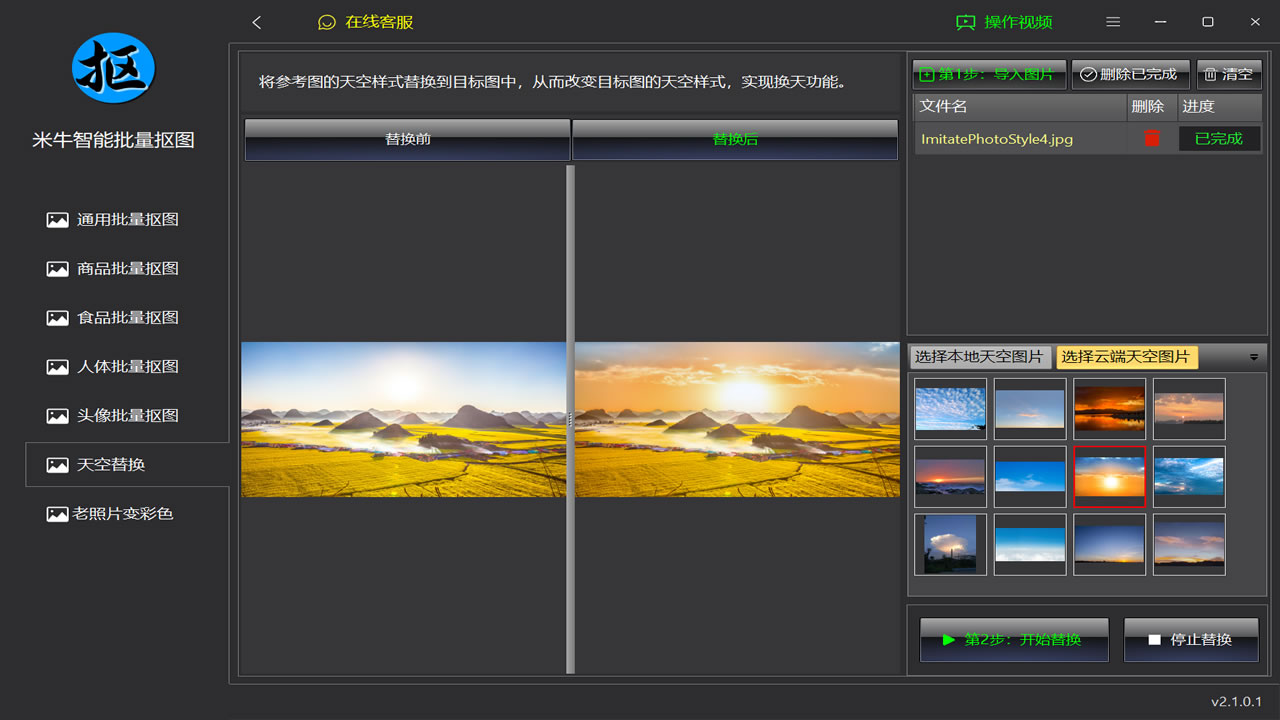Image resolution: width=1280 pixels, height=720 pixels.
Task: Click the 已完成 progress status cell
Action: tap(1219, 139)
